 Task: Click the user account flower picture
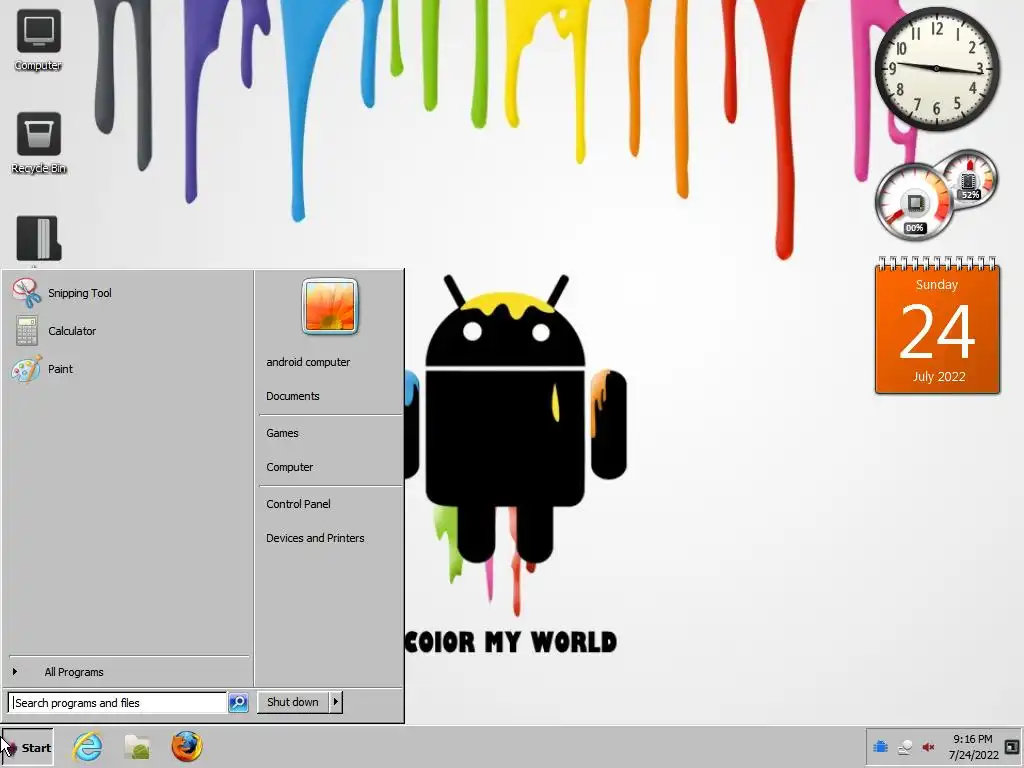(x=330, y=306)
